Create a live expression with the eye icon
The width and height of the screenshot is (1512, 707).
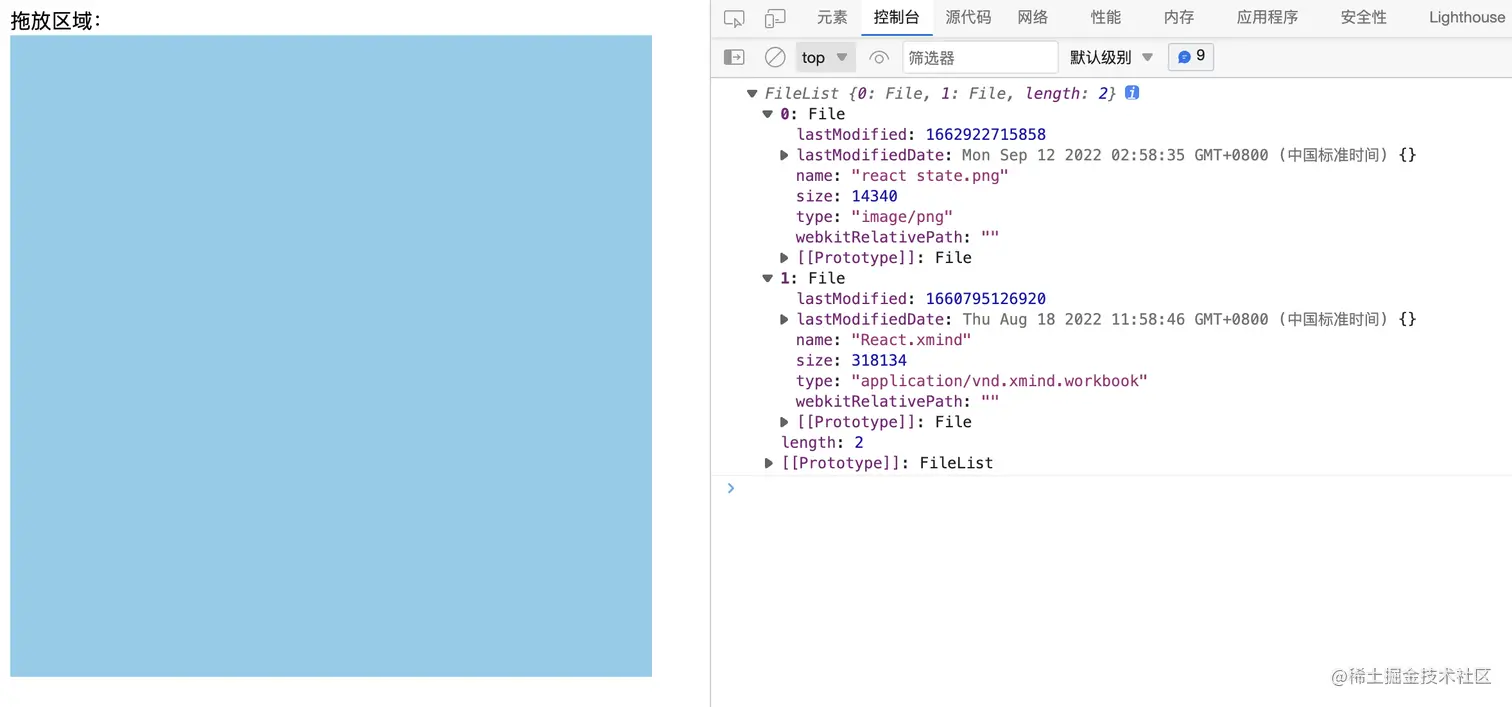click(878, 57)
